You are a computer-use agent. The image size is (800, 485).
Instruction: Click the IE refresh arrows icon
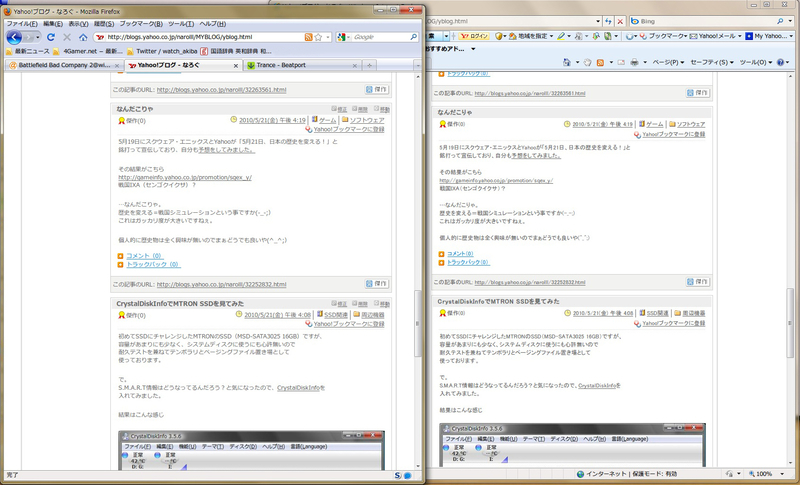tap(608, 21)
